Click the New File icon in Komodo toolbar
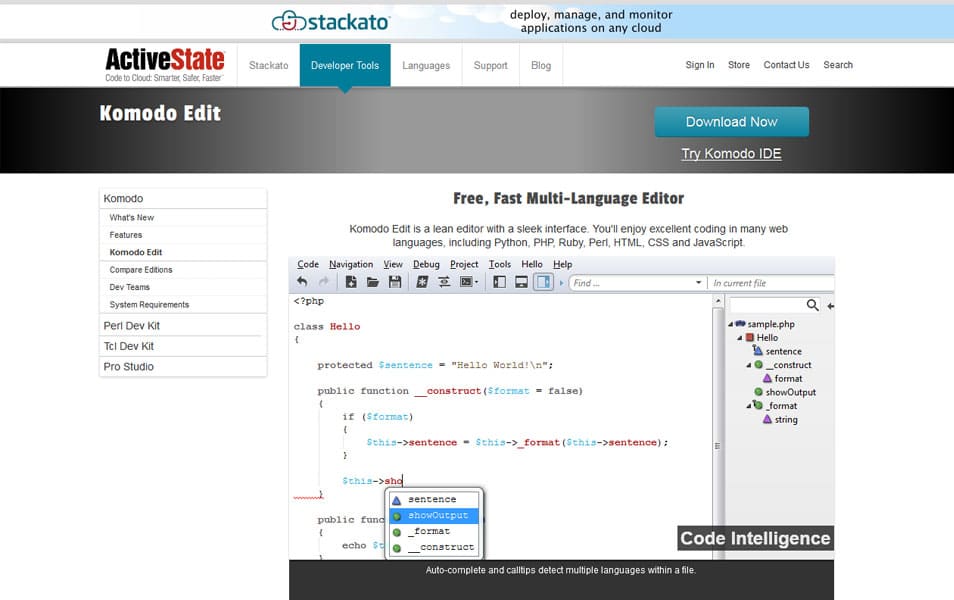Screen dimensions: 954x600 click(x=352, y=282)
